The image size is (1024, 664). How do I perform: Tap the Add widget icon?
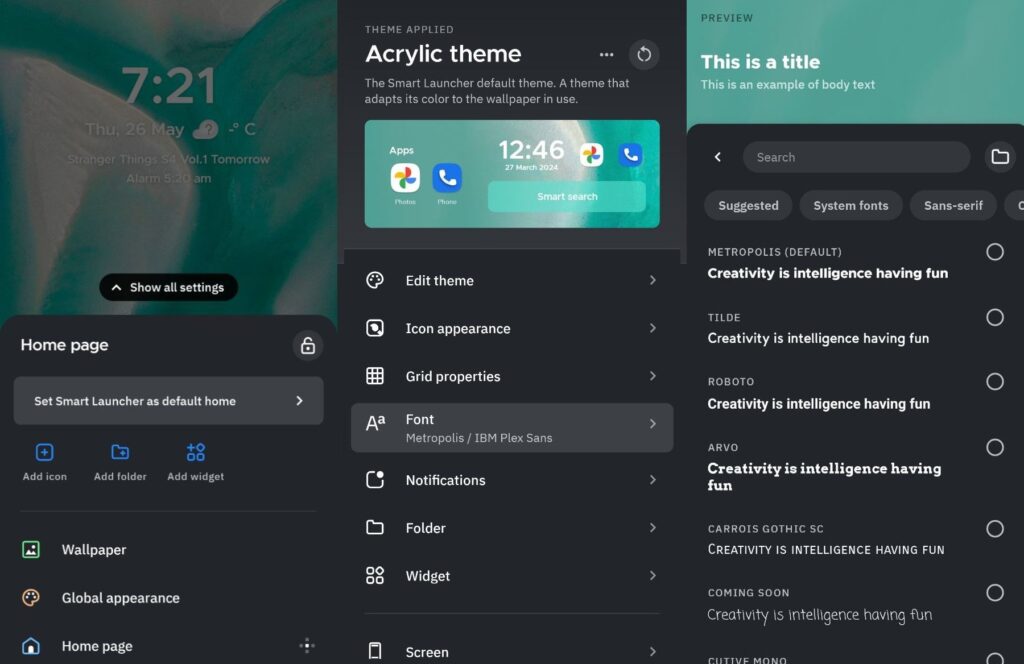coord(196,452)
